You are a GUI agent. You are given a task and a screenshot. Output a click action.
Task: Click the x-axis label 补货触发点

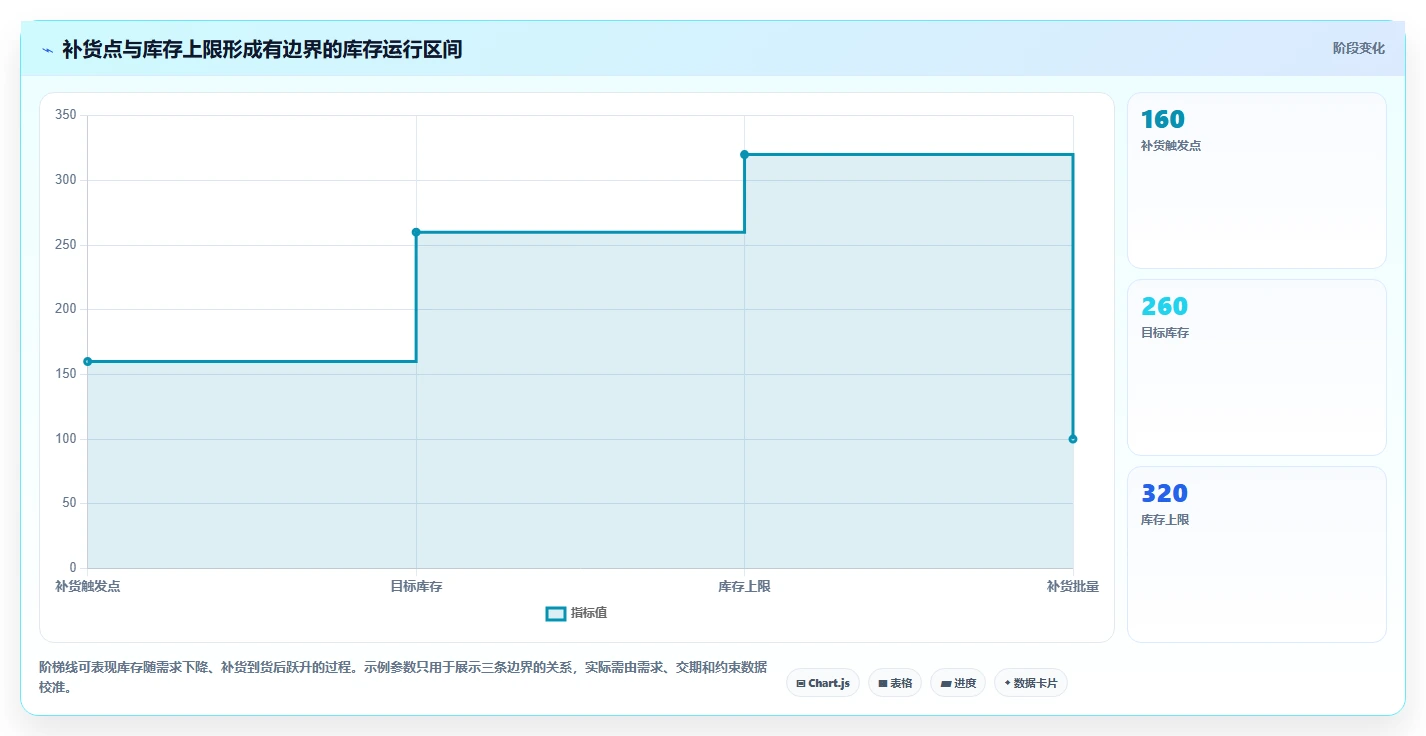[88, 586]
